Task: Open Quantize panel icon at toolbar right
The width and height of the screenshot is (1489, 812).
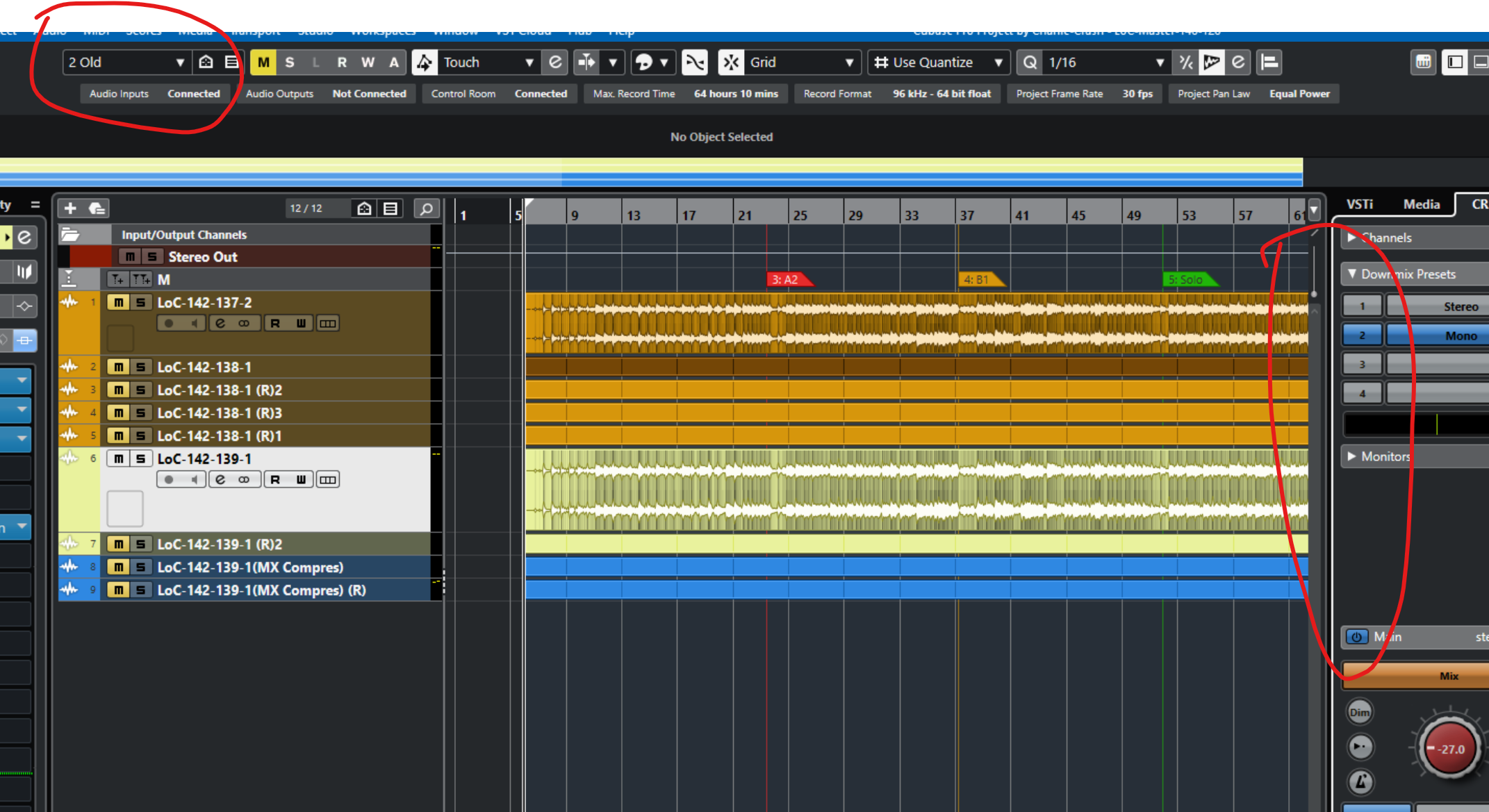Action: 1238,63
